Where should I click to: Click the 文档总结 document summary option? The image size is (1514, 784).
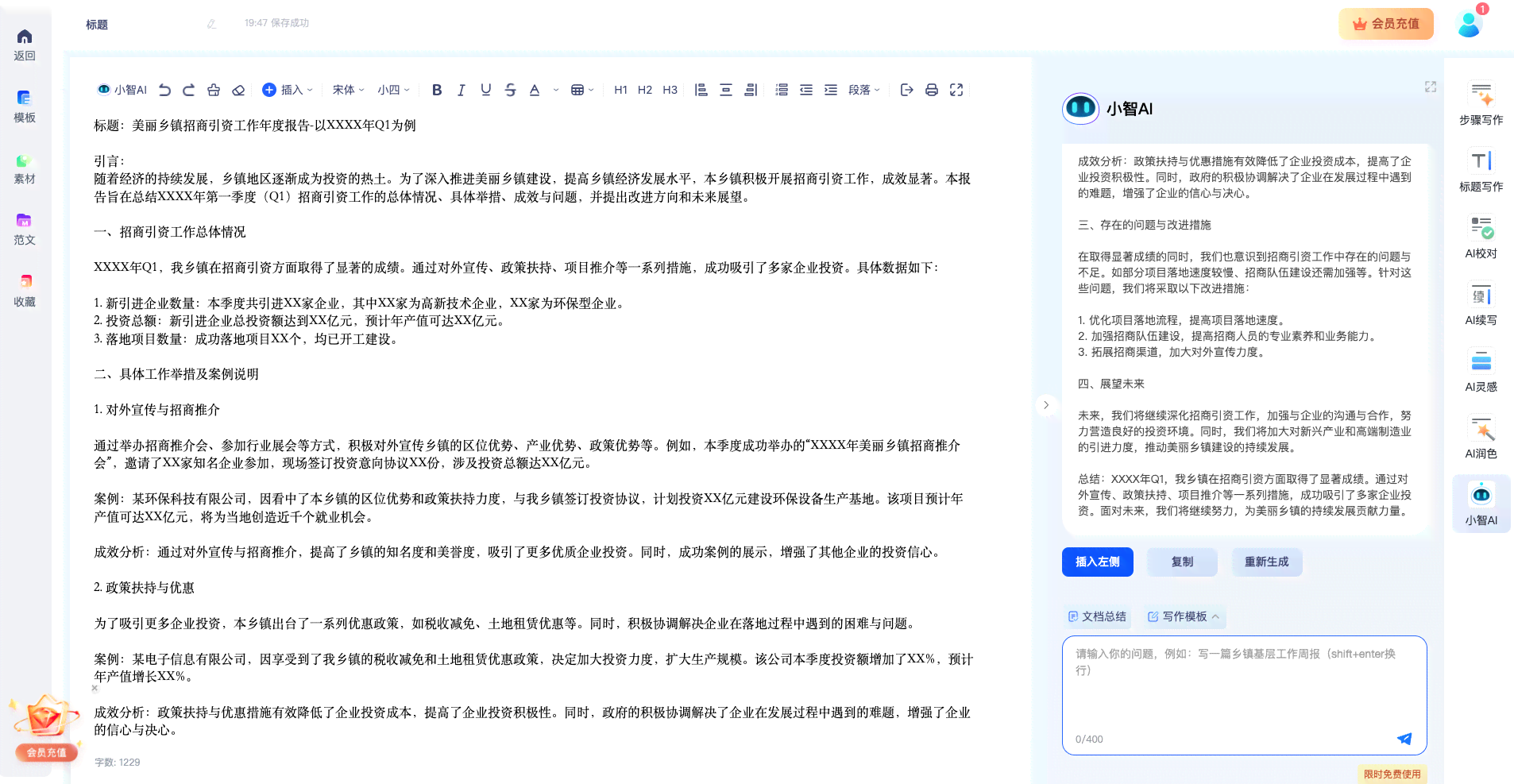click(x=1097, y=616)
